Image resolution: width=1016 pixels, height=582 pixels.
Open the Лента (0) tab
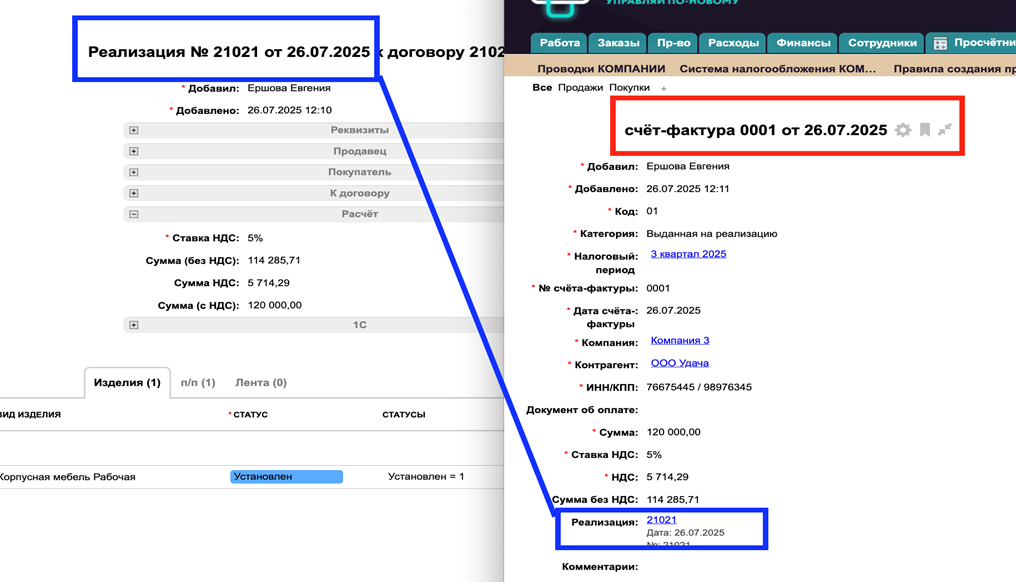tap(261, 383)
